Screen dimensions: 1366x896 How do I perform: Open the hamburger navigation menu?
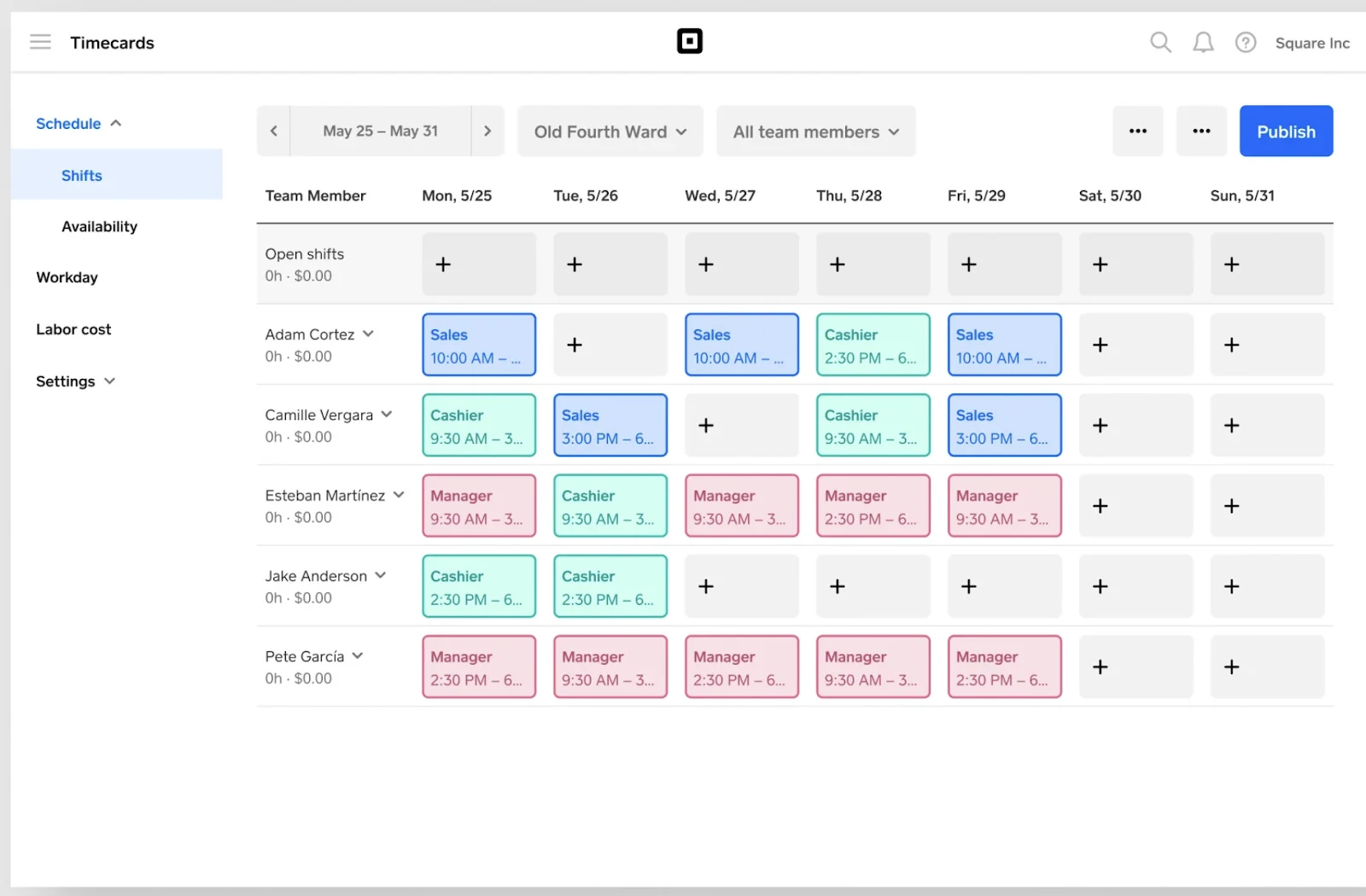coord(40,42)
